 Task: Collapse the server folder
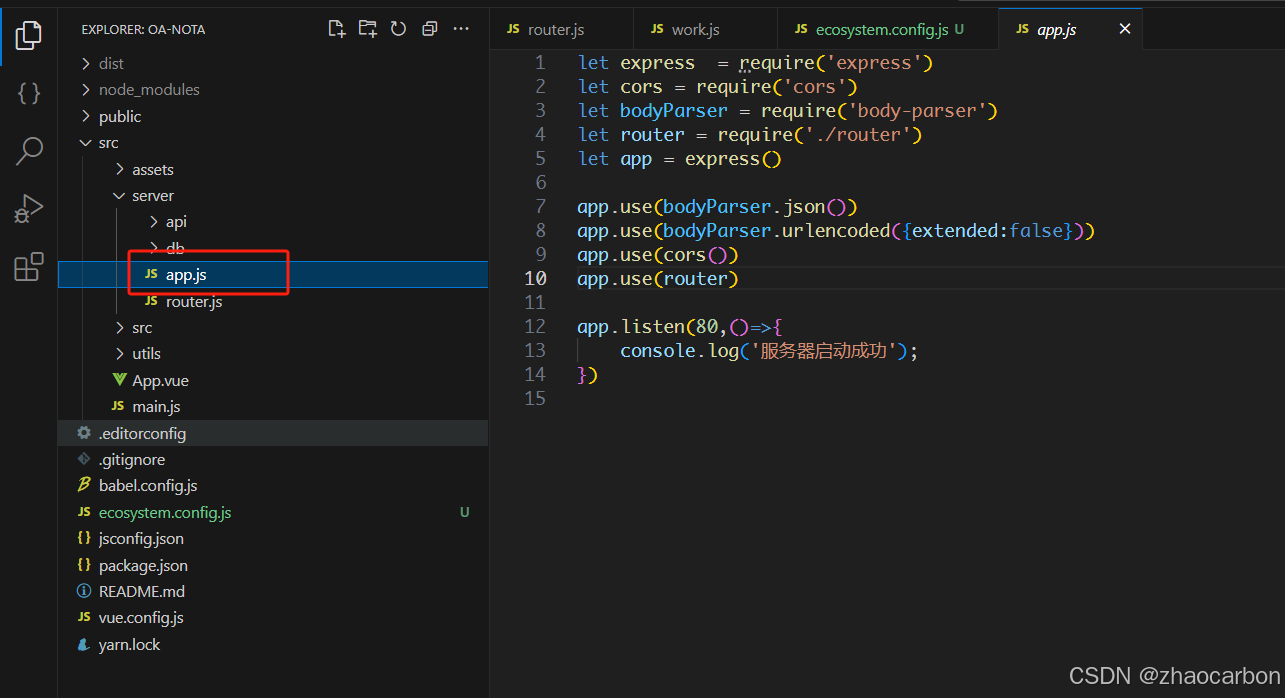(x=152, y=196)
